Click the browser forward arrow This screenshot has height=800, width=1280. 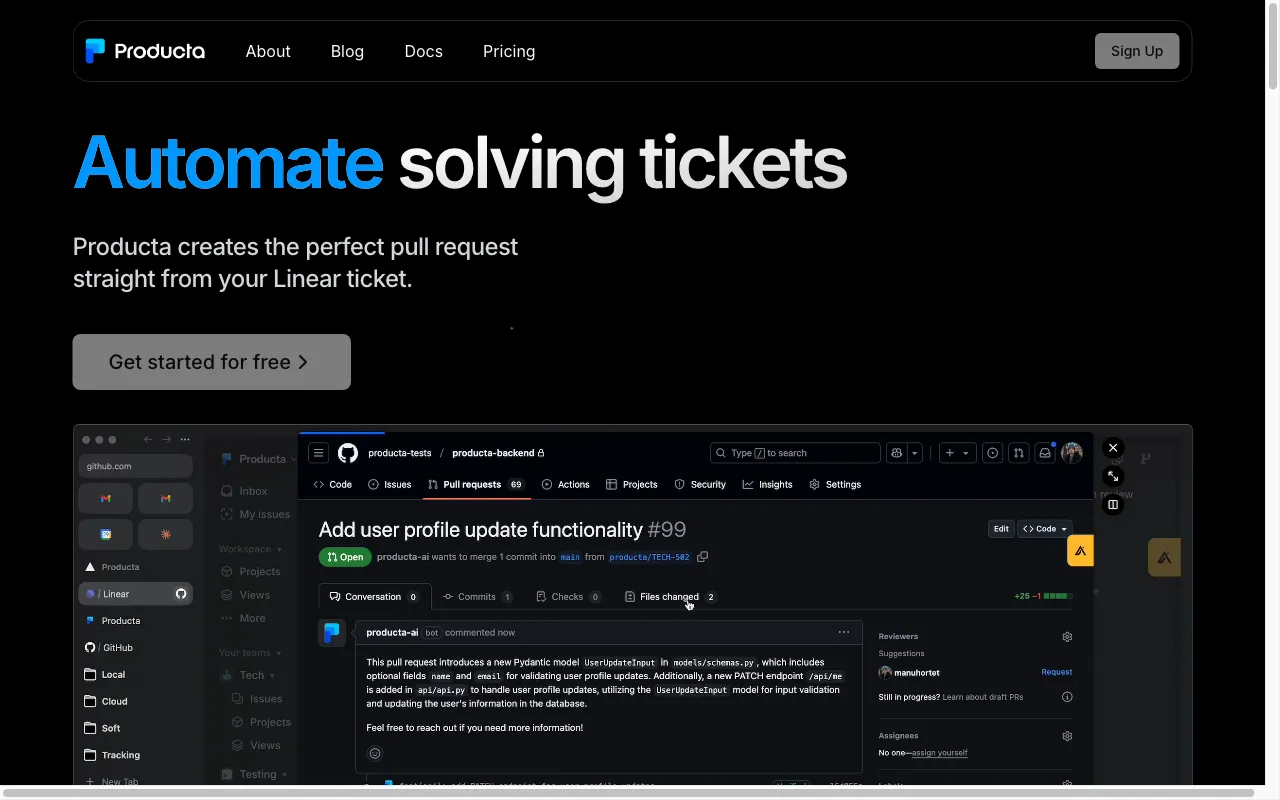[x=167, y=439]
